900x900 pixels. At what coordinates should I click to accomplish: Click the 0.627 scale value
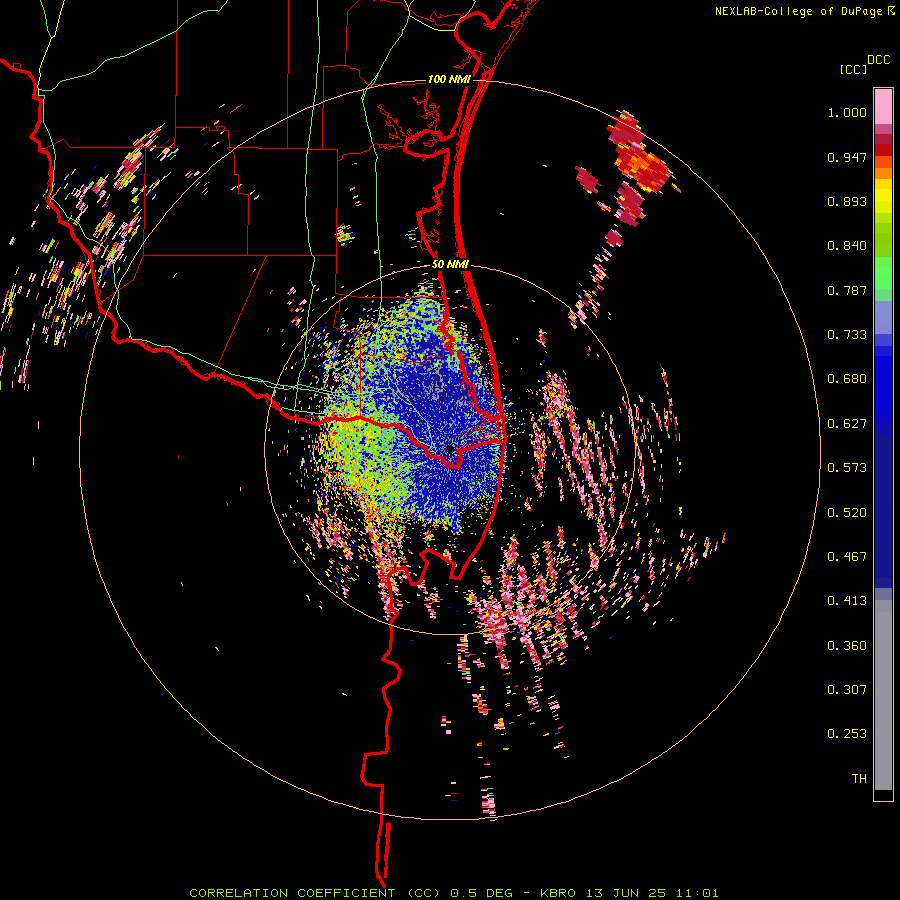click(847, 424)
